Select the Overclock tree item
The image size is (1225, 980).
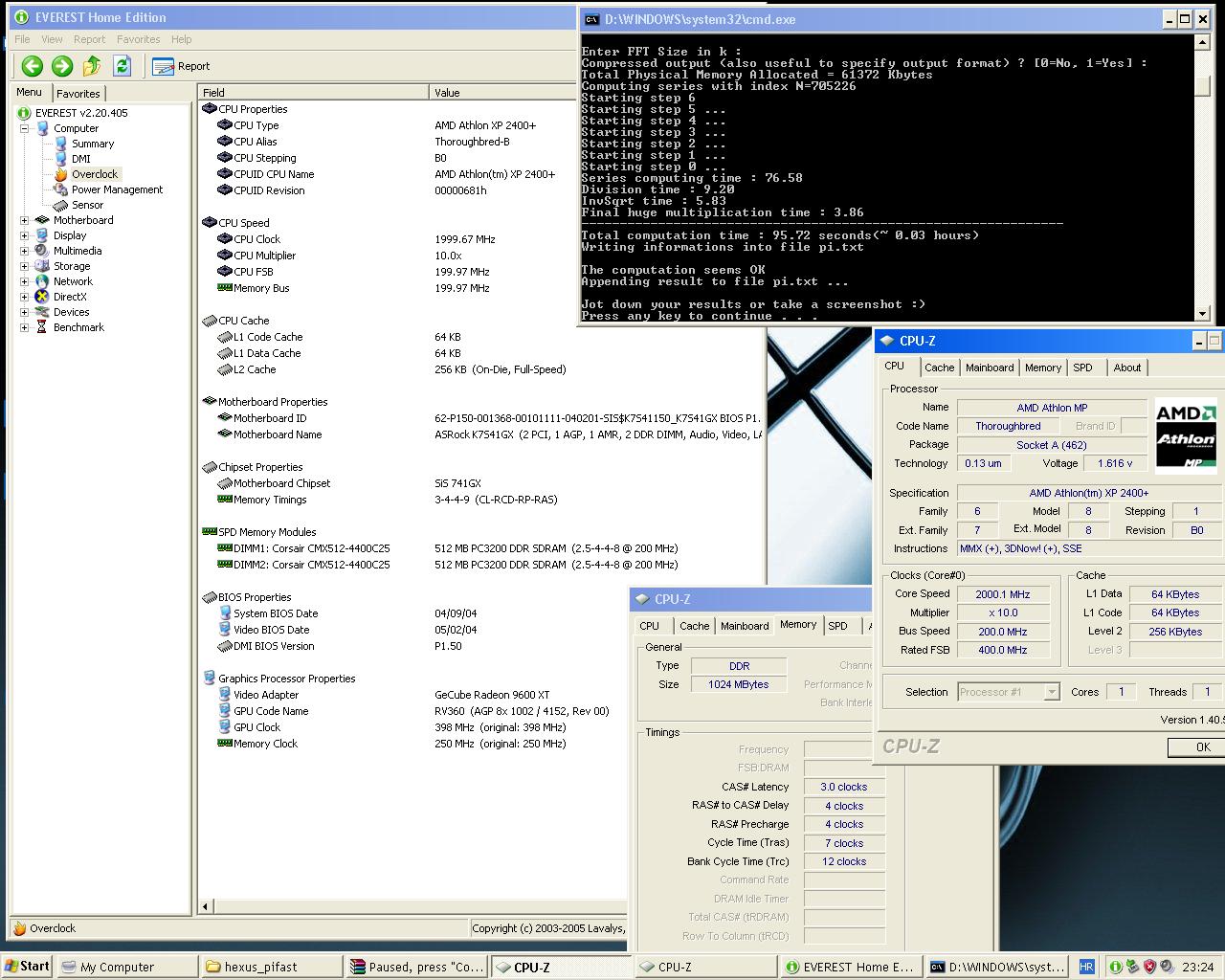(x=95, y=174)
